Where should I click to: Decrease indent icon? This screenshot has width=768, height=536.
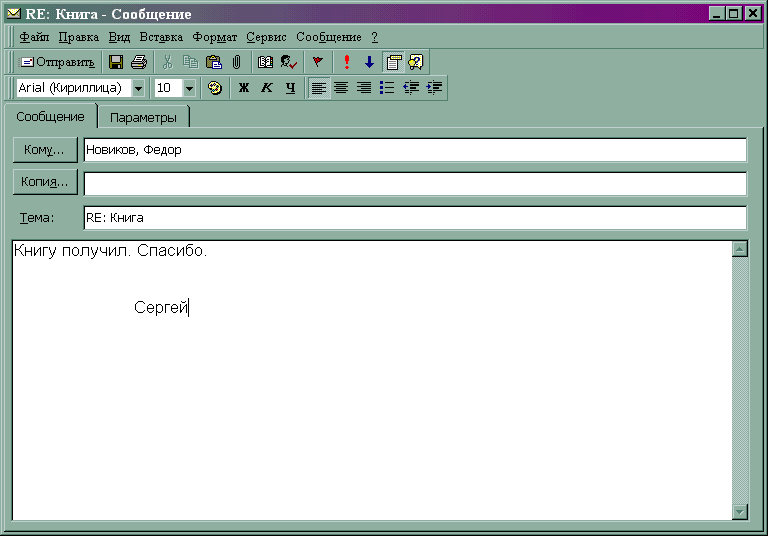(410, 88)
